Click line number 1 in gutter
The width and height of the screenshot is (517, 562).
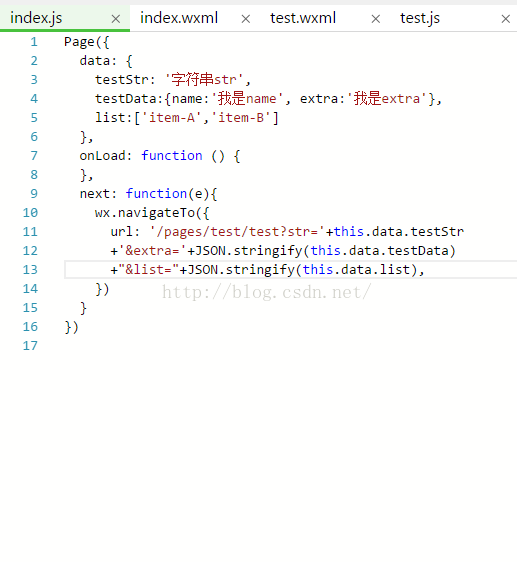pos(34,42)
